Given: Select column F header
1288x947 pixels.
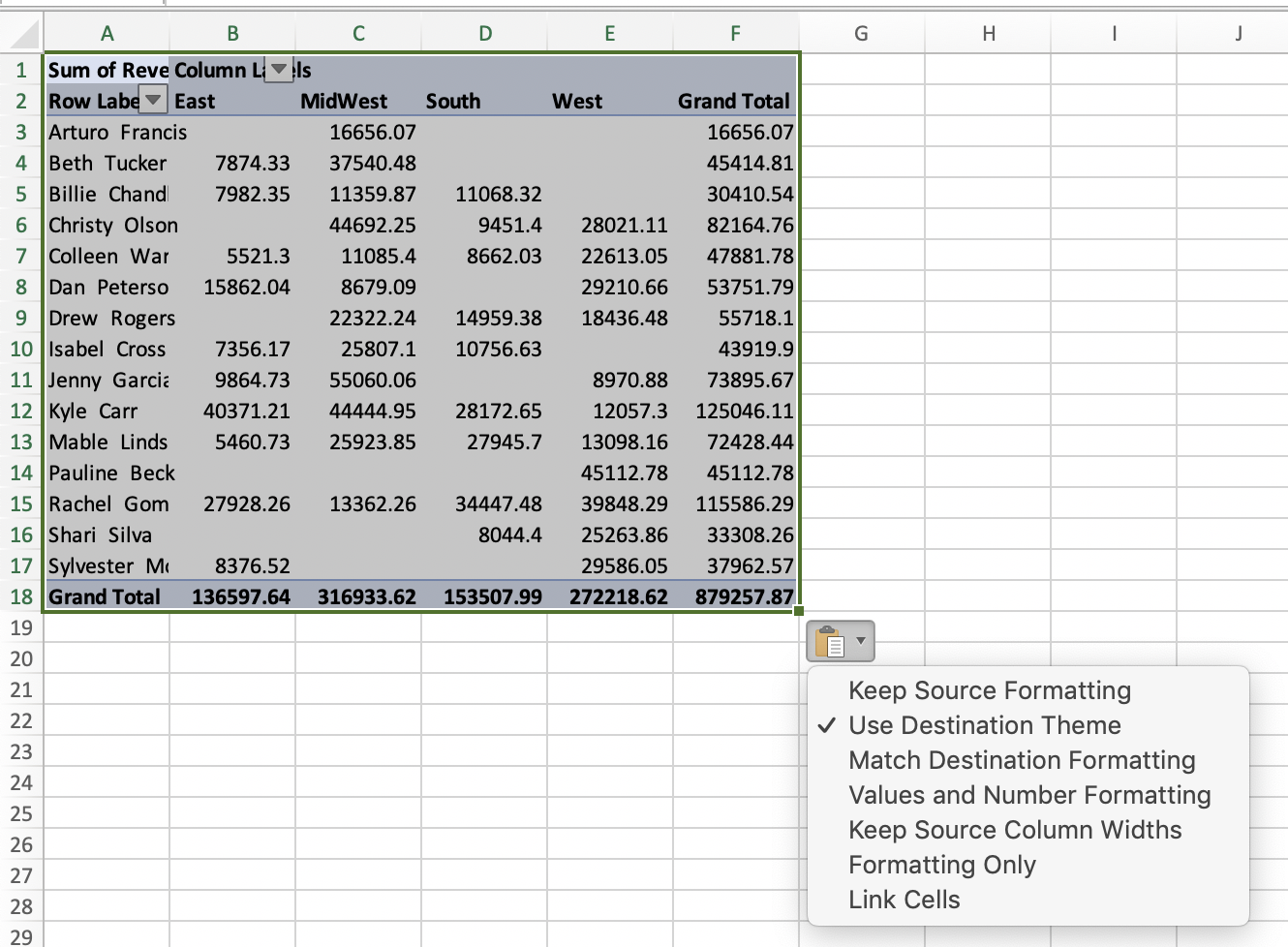Looking at the screenshot, I should coord(736,33).
